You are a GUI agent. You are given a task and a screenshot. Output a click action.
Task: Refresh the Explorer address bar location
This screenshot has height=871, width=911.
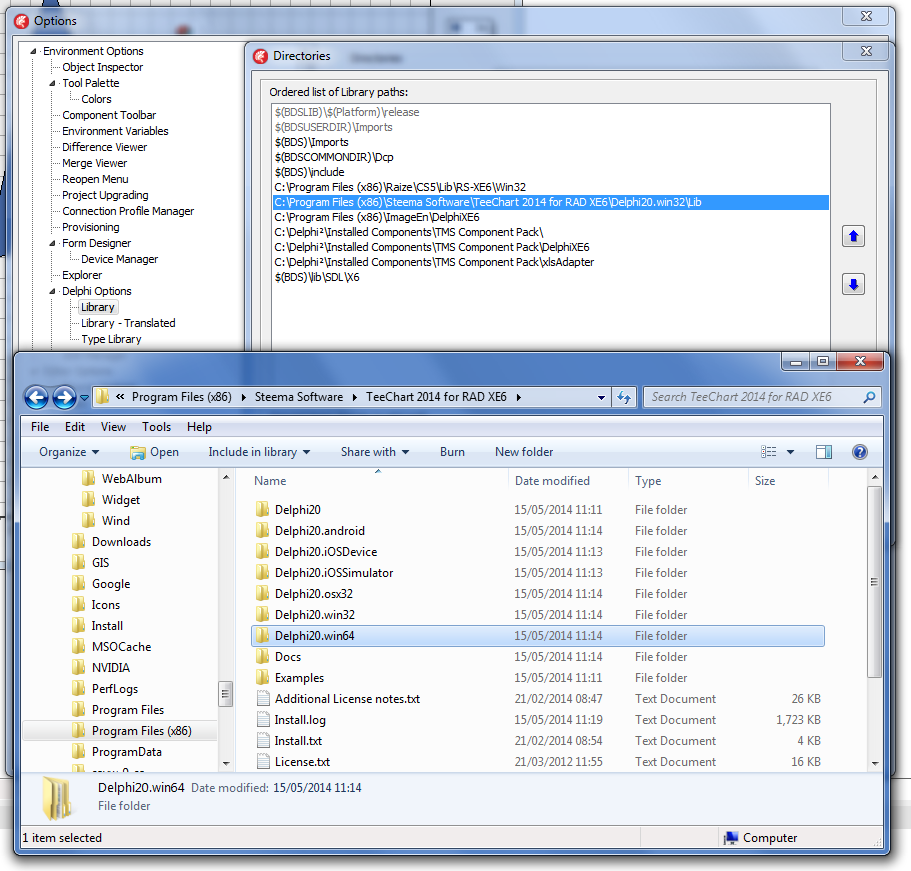[x=624, y=397]
